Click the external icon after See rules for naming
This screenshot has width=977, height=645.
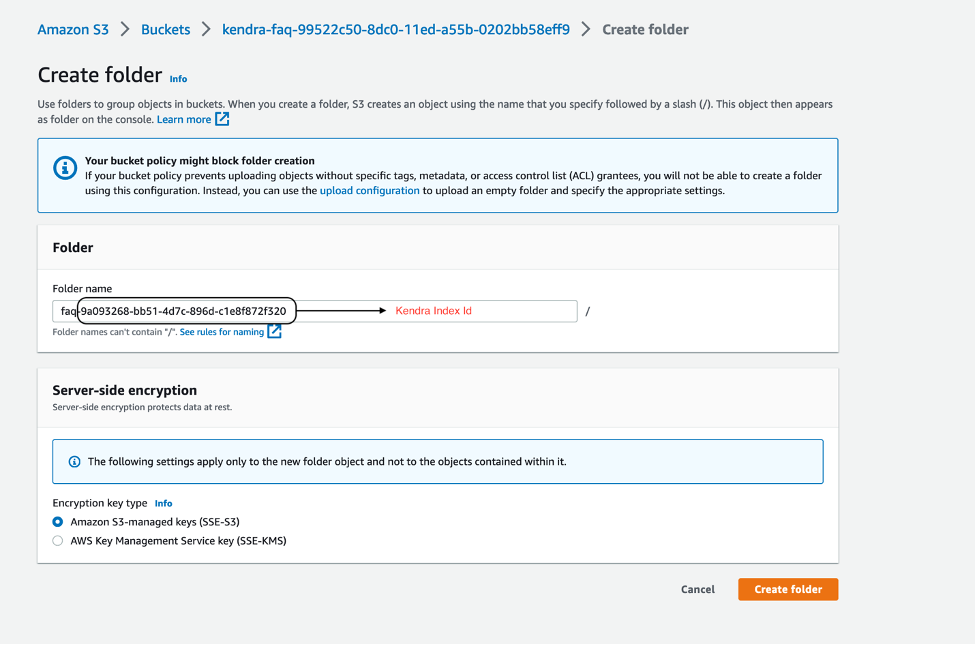click(274, 332)
